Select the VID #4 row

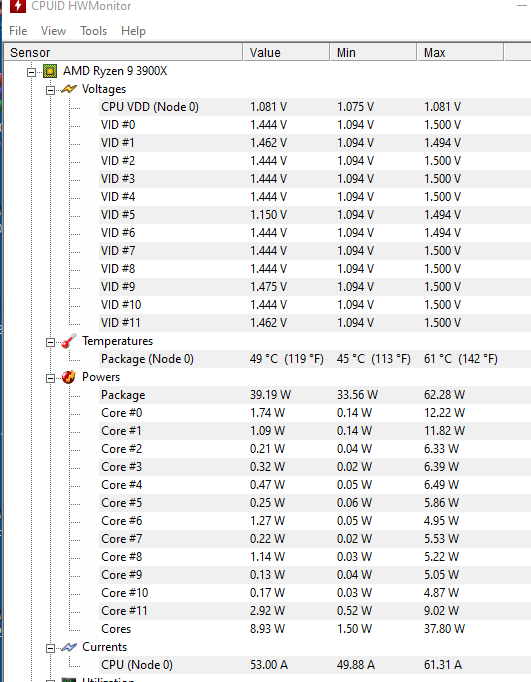click(315, 197)
